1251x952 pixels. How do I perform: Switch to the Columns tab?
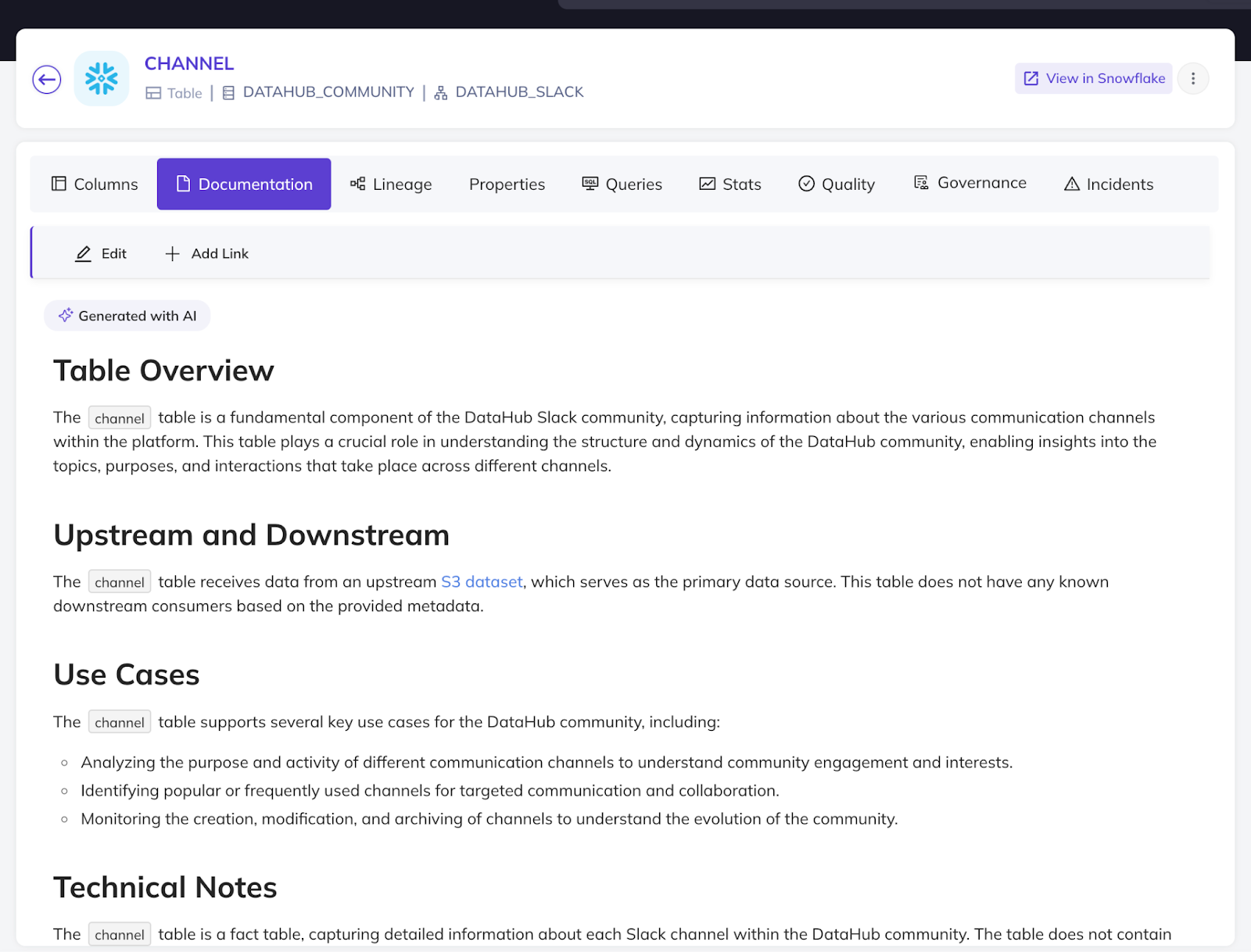tap(95, 184)
